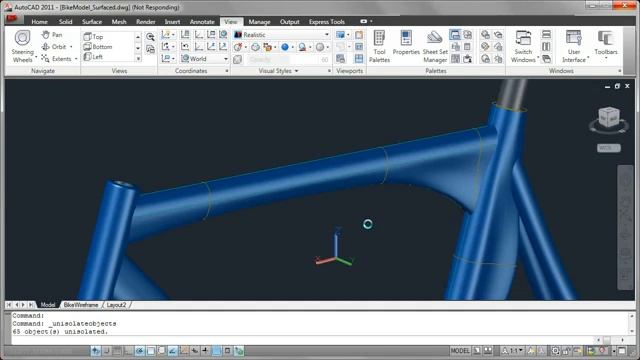The height and width of the screenshot is (360, 640).
Task: Click the MODEL space button in status bar
Action: [460, 351]
